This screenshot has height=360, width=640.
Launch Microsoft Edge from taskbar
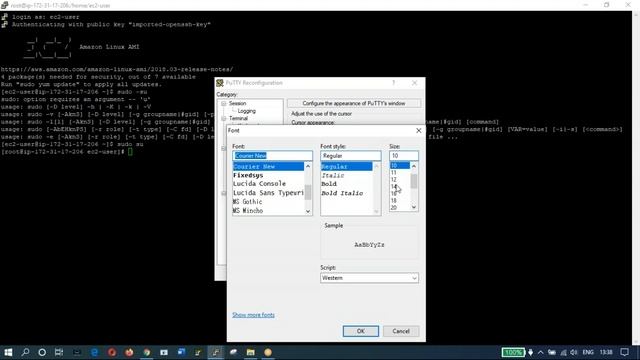pyautogui.click(x=95, y=352)
